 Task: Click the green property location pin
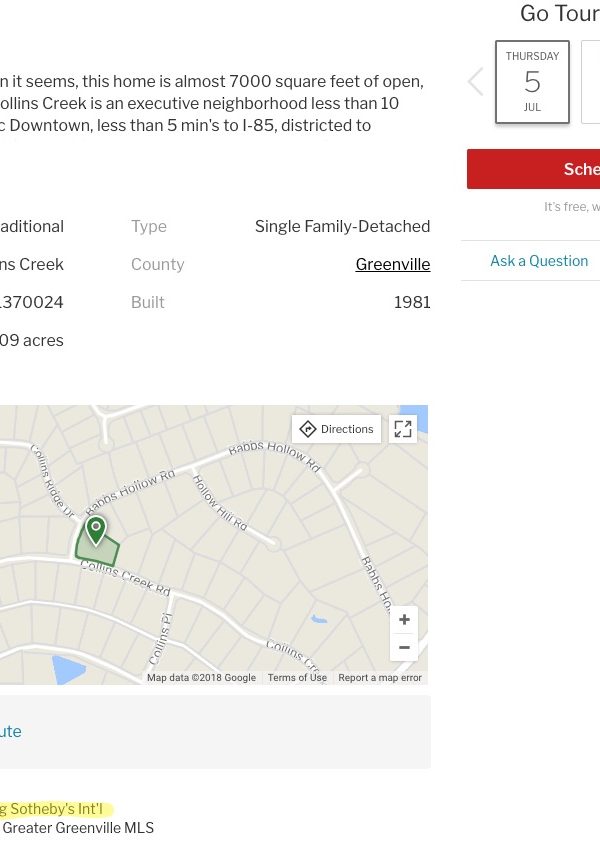[x=96, y=530]
